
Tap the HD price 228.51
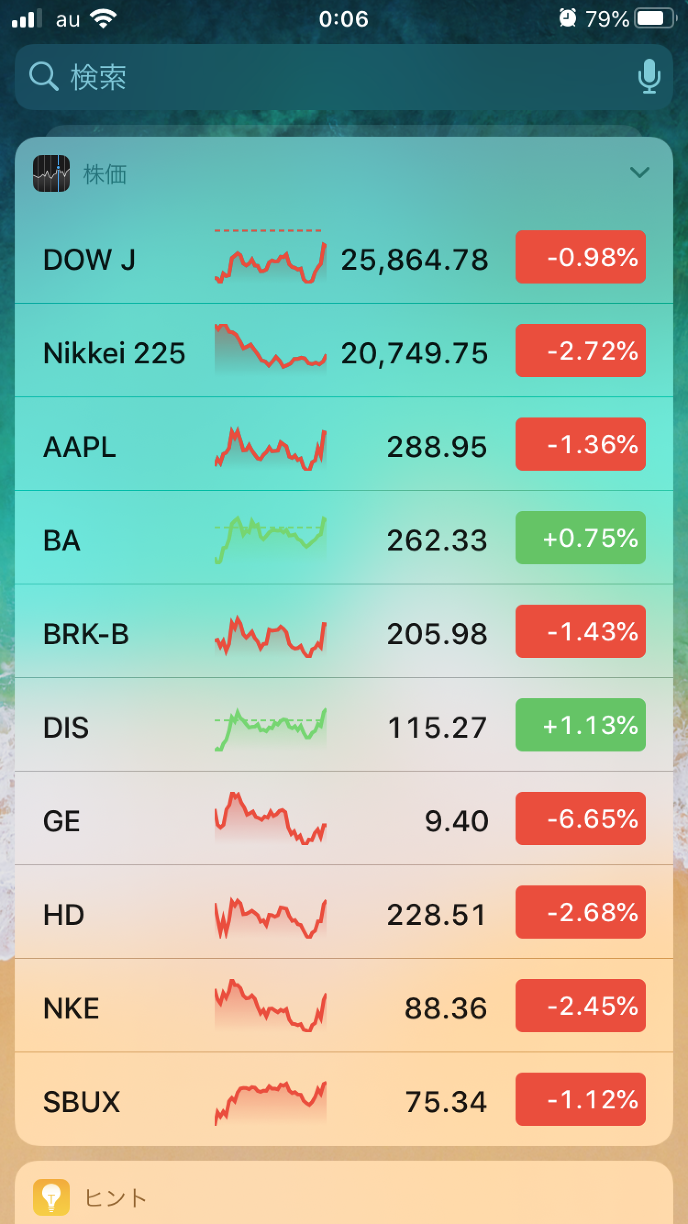coord(437,914)
